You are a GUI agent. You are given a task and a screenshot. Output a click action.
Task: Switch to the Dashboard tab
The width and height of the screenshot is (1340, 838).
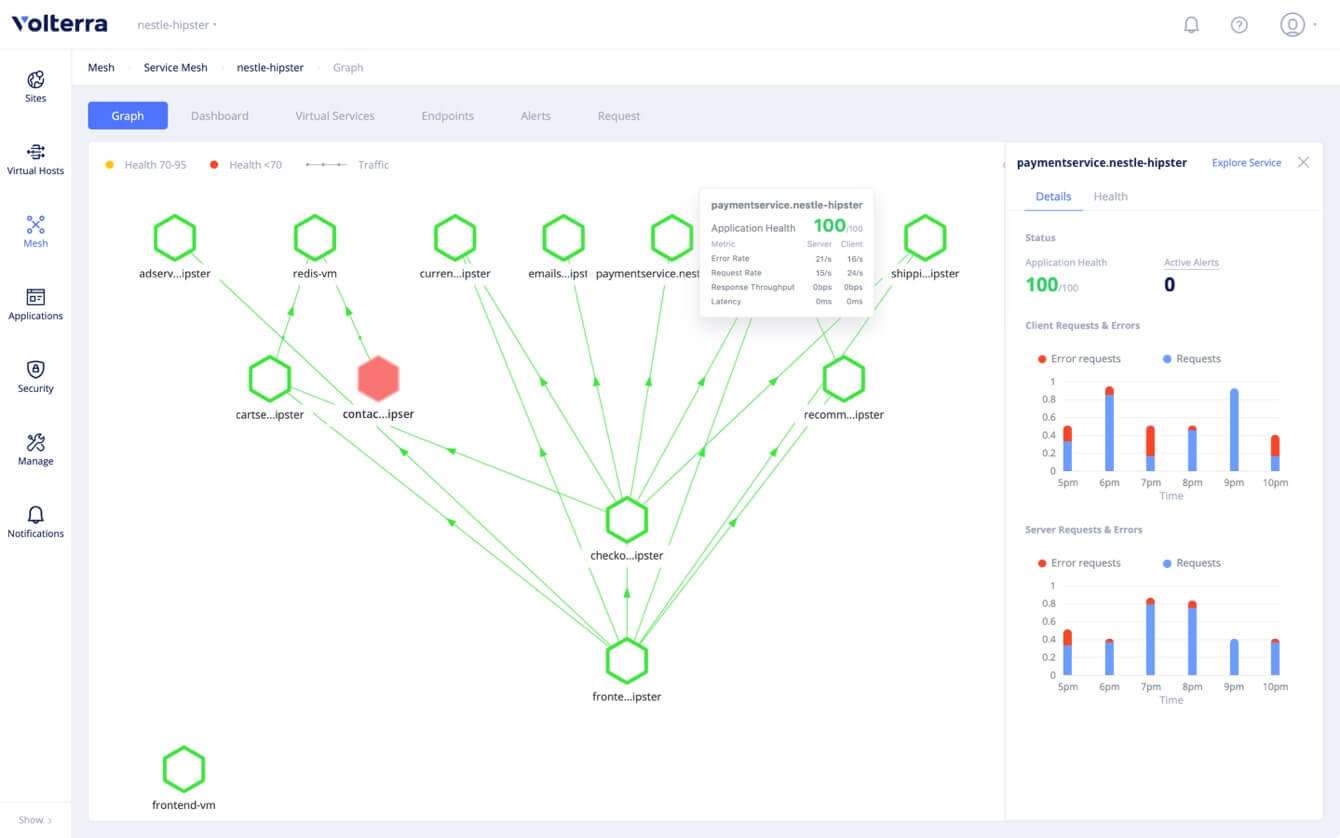[x=220, y=115]
